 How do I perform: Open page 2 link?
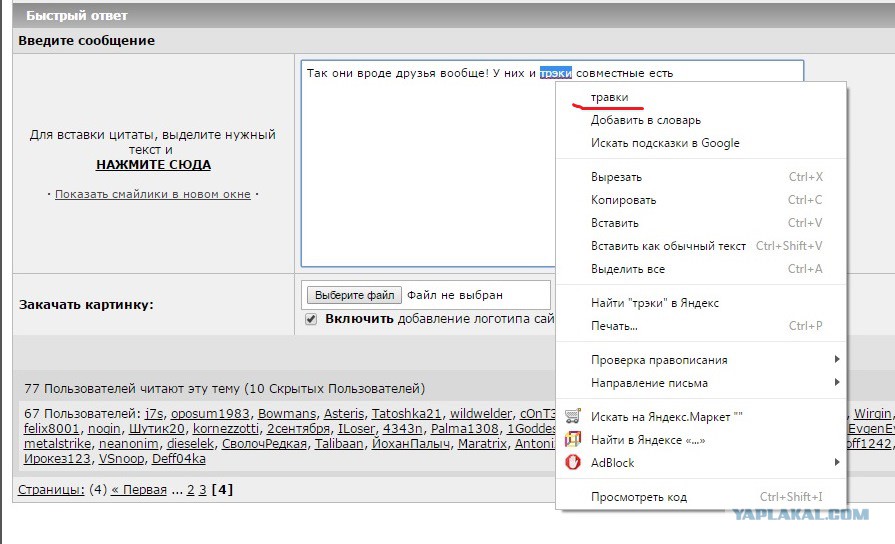tap(191, 490)
